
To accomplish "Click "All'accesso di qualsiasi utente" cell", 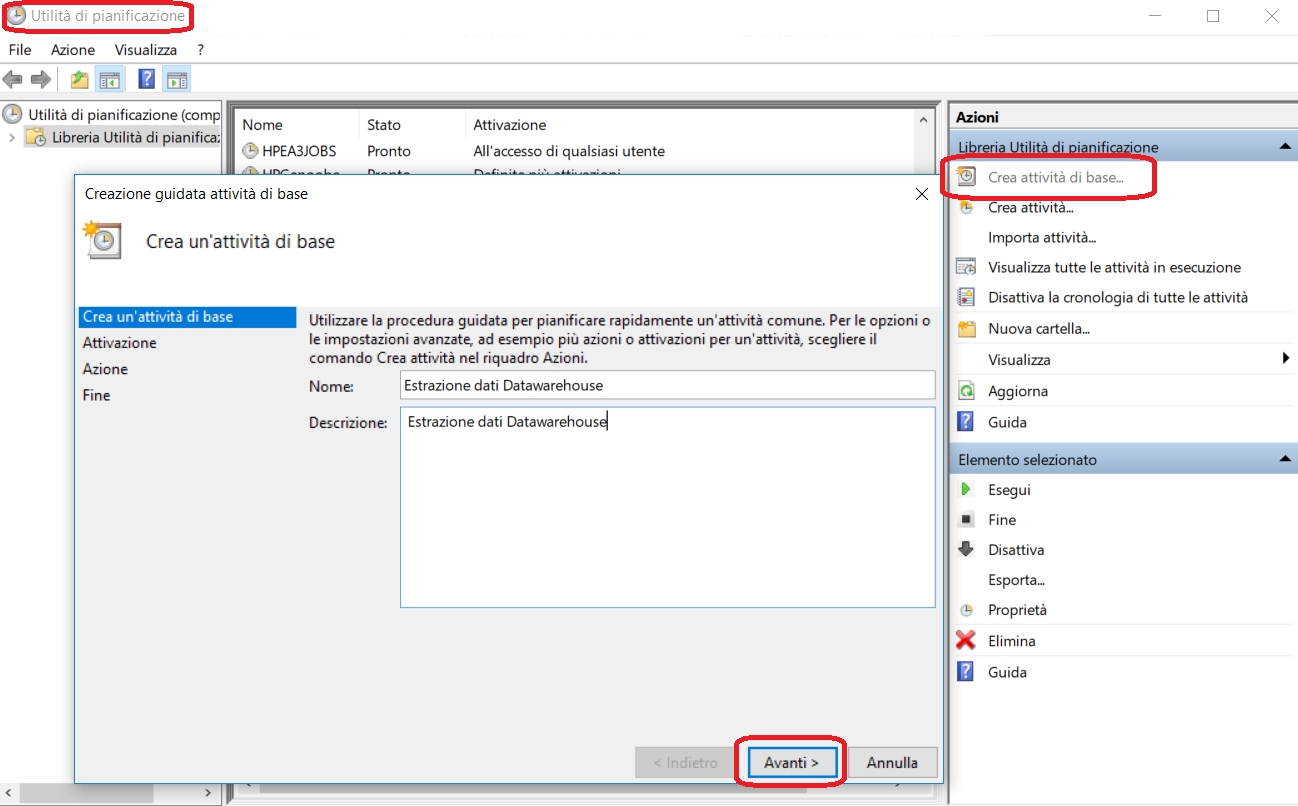I will pos(569,151).
